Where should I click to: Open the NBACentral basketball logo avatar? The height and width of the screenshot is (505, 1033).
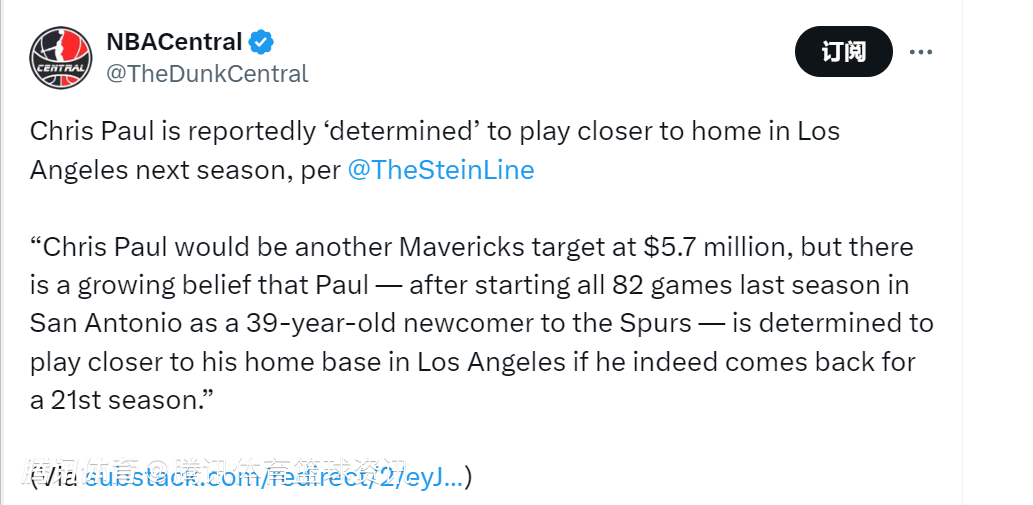61,58
